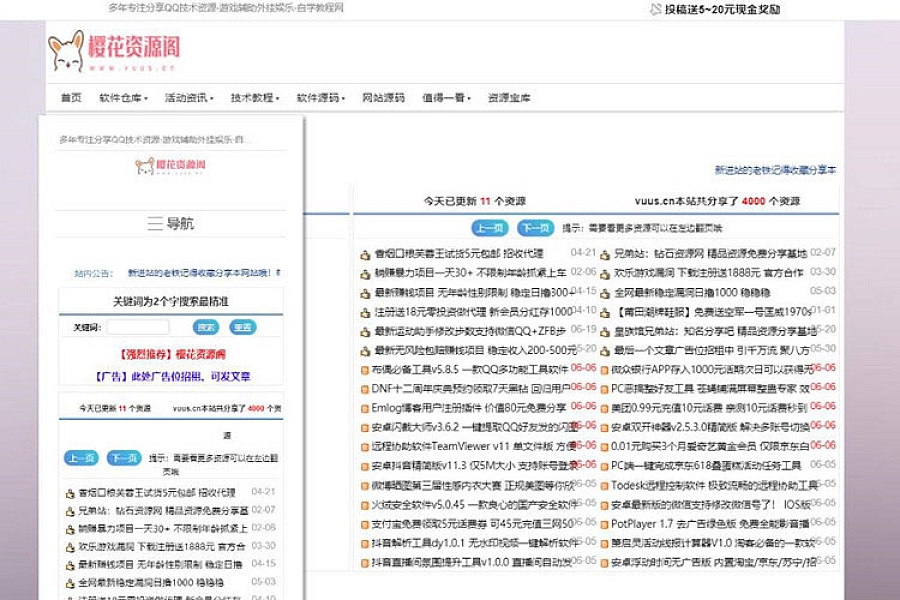
Task: Expand the 软件源码 dropdown menu
Action: [321, 98]
